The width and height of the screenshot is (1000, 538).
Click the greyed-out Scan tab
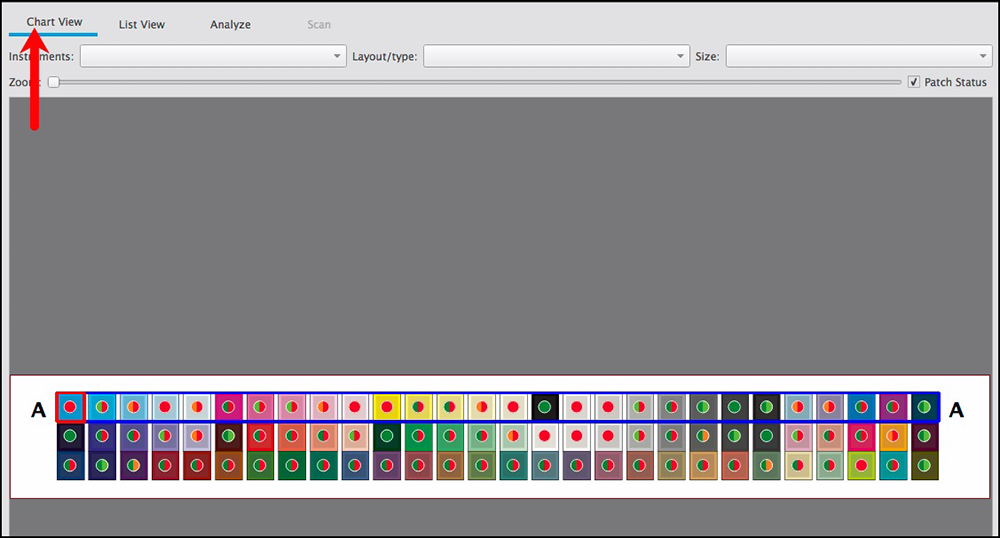point(319,24)
